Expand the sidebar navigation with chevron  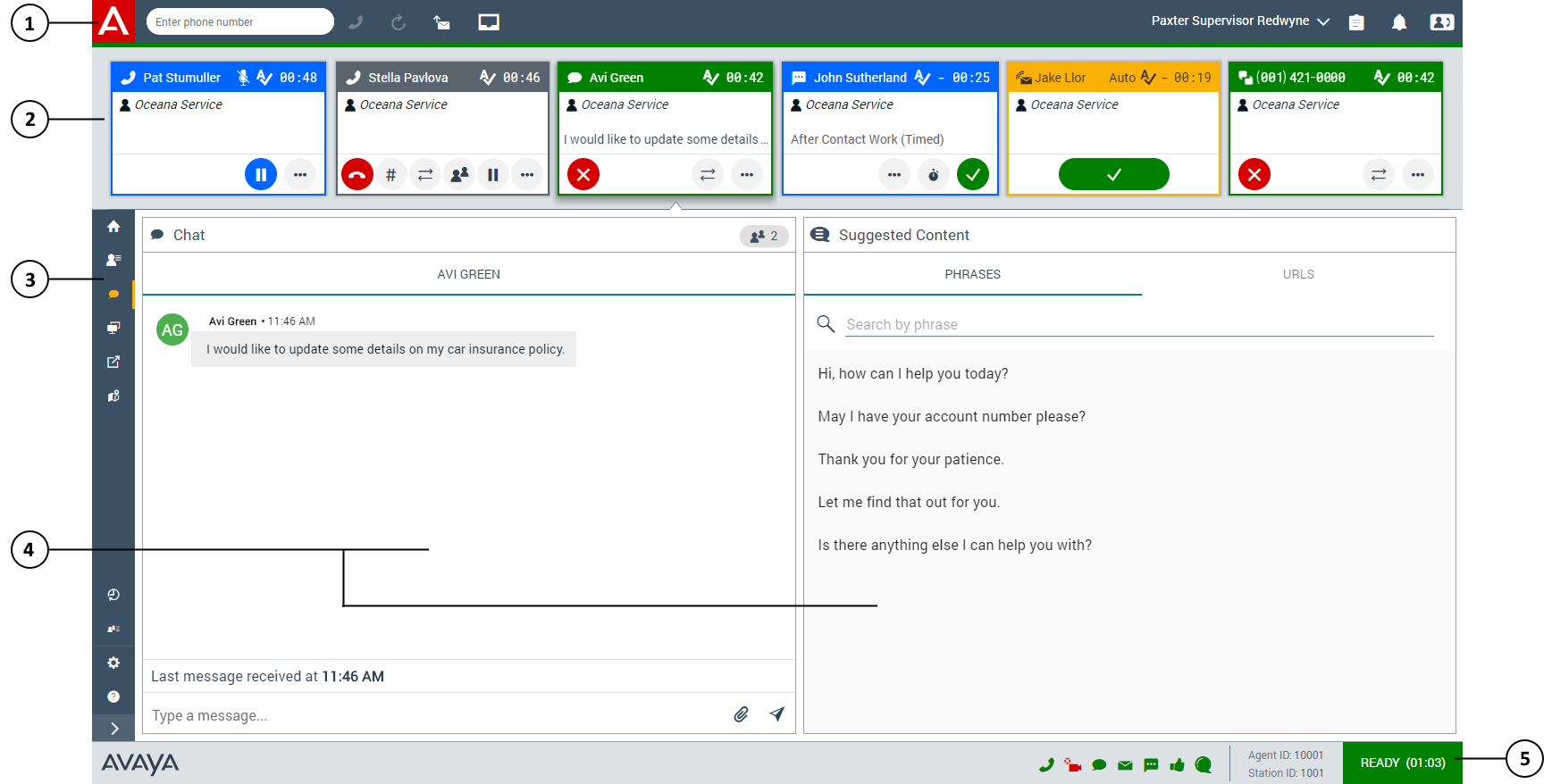tap(114, 729)
